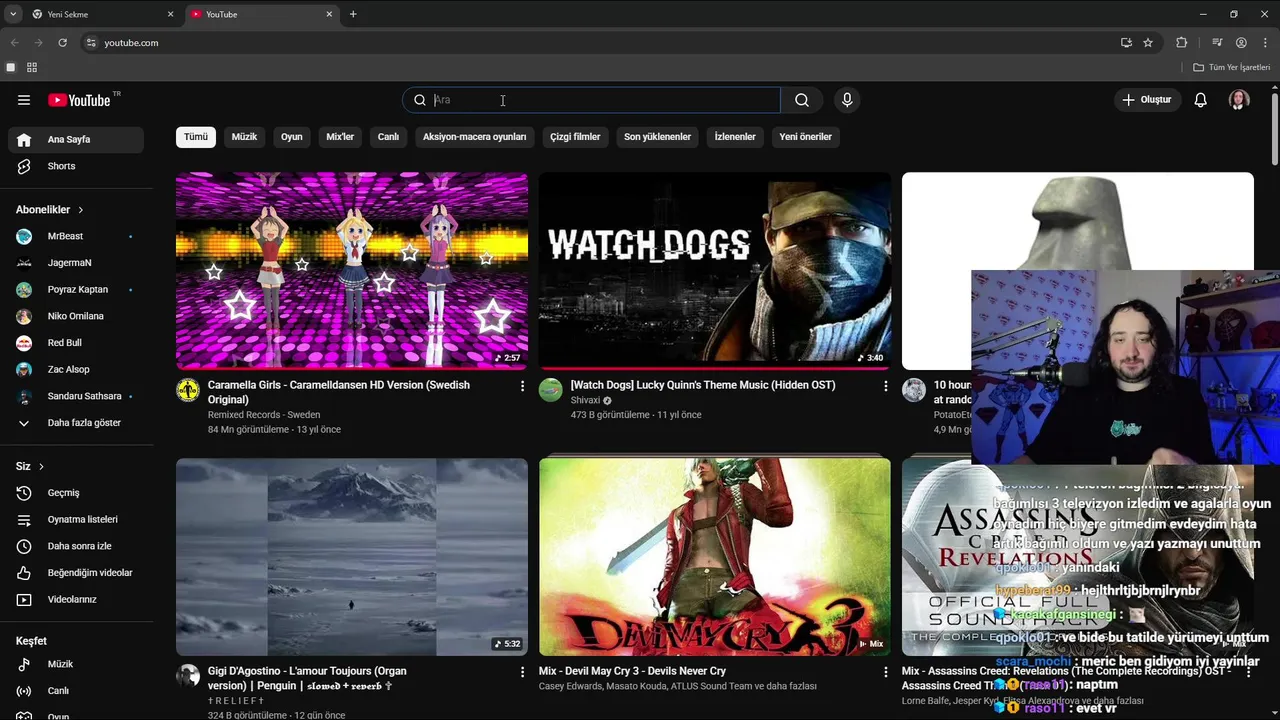Open Zac Alsop channel subscription
Image resolution: width=1280 pixels, height=720 pixels.
click(x=76, y=369)
